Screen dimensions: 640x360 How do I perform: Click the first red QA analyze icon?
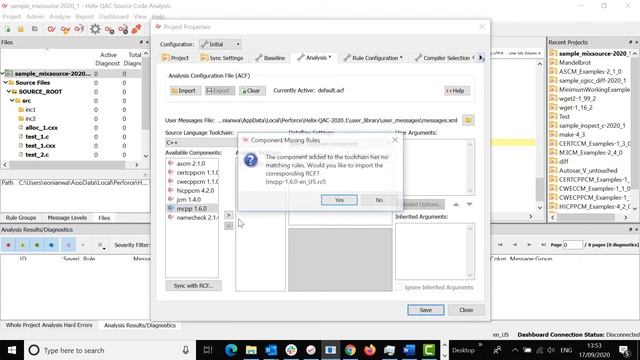coord(51,29)
